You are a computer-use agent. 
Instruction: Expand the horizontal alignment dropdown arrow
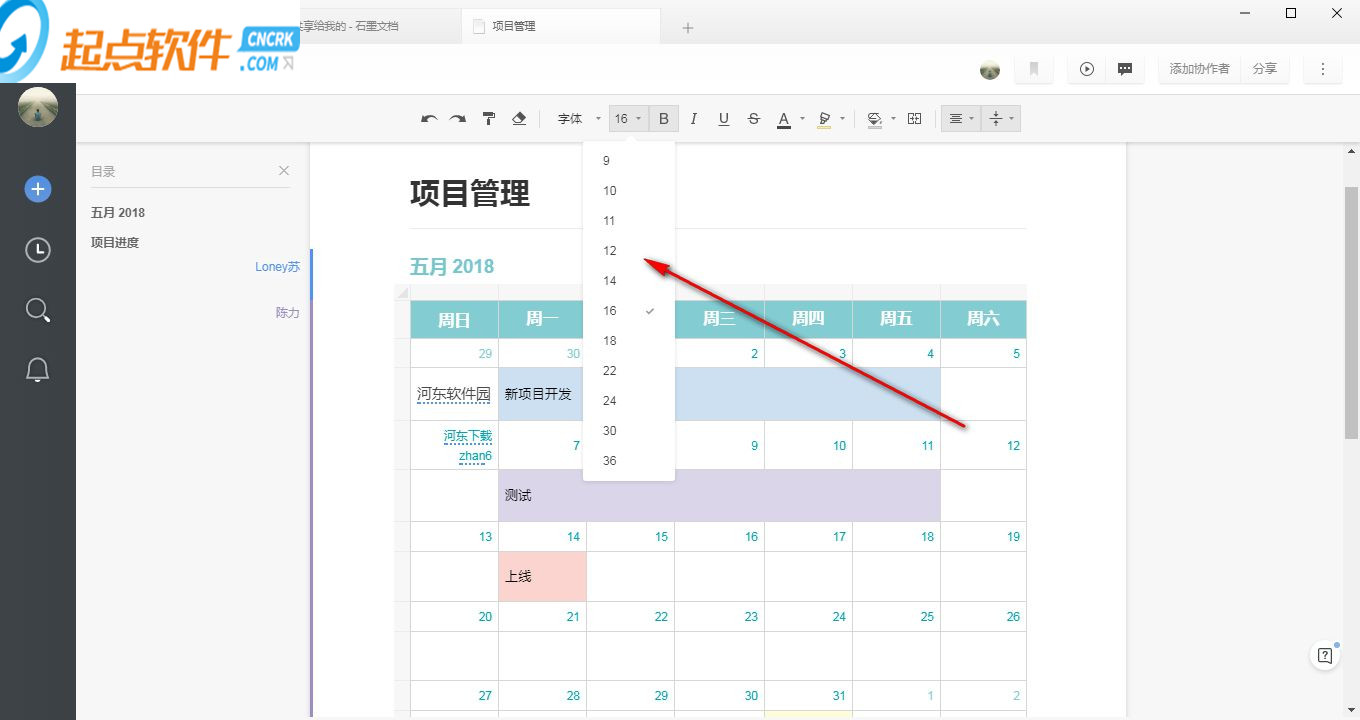tap(972, 119)
